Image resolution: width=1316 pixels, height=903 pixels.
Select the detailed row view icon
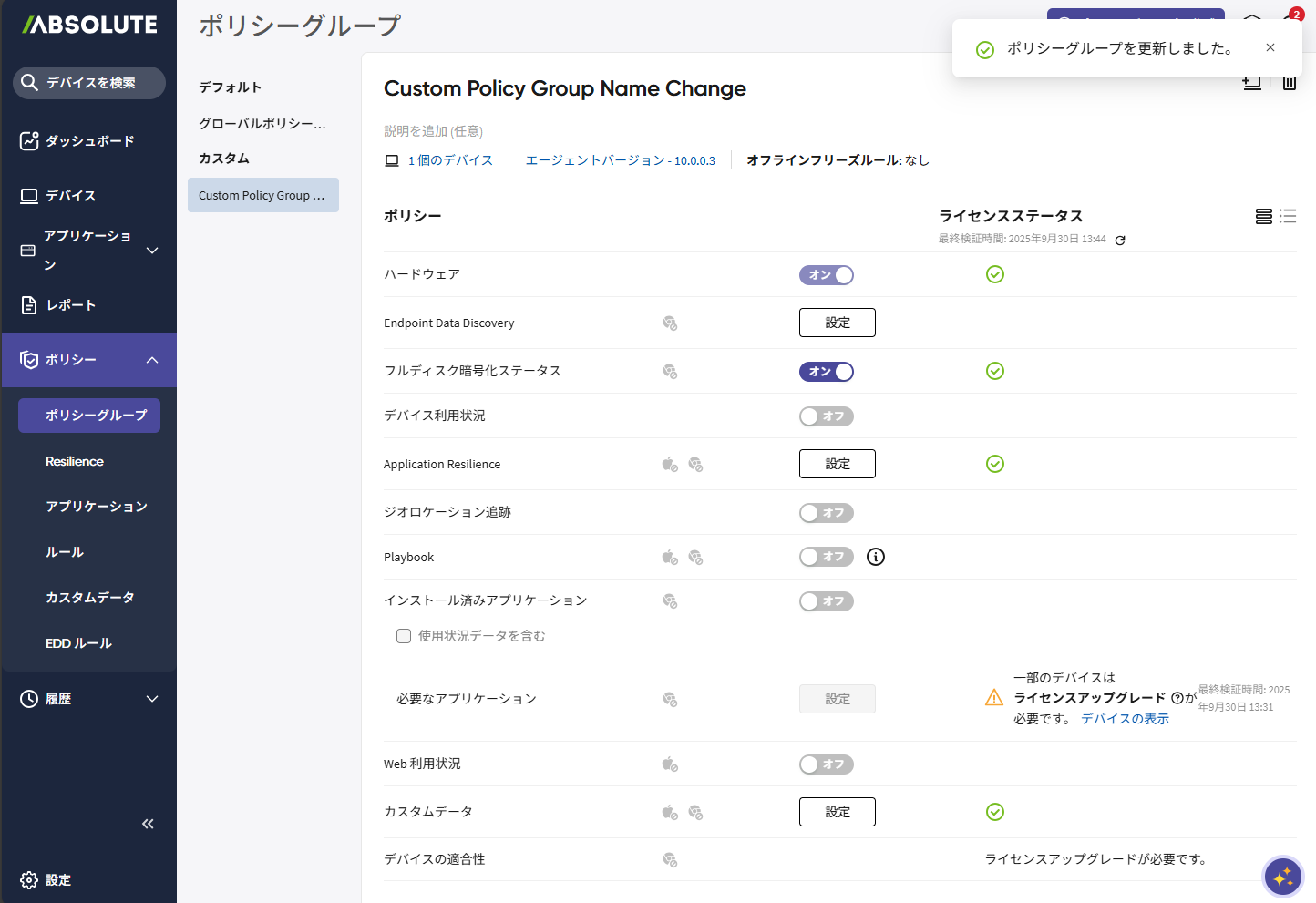[1263, 216]
